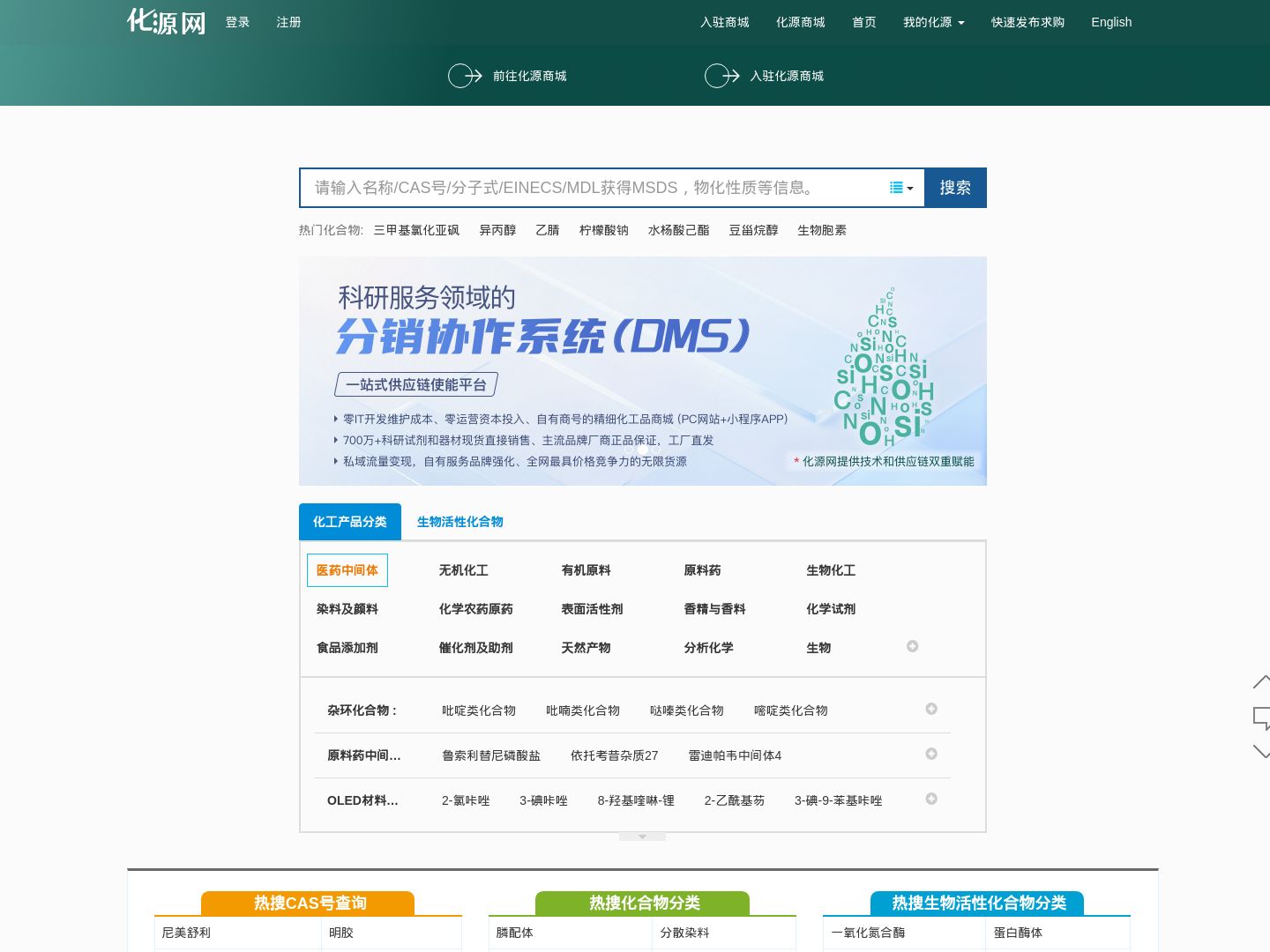Click the arrow icon beside 前往化源商城

pyautogui.click(x=465, y=76)
